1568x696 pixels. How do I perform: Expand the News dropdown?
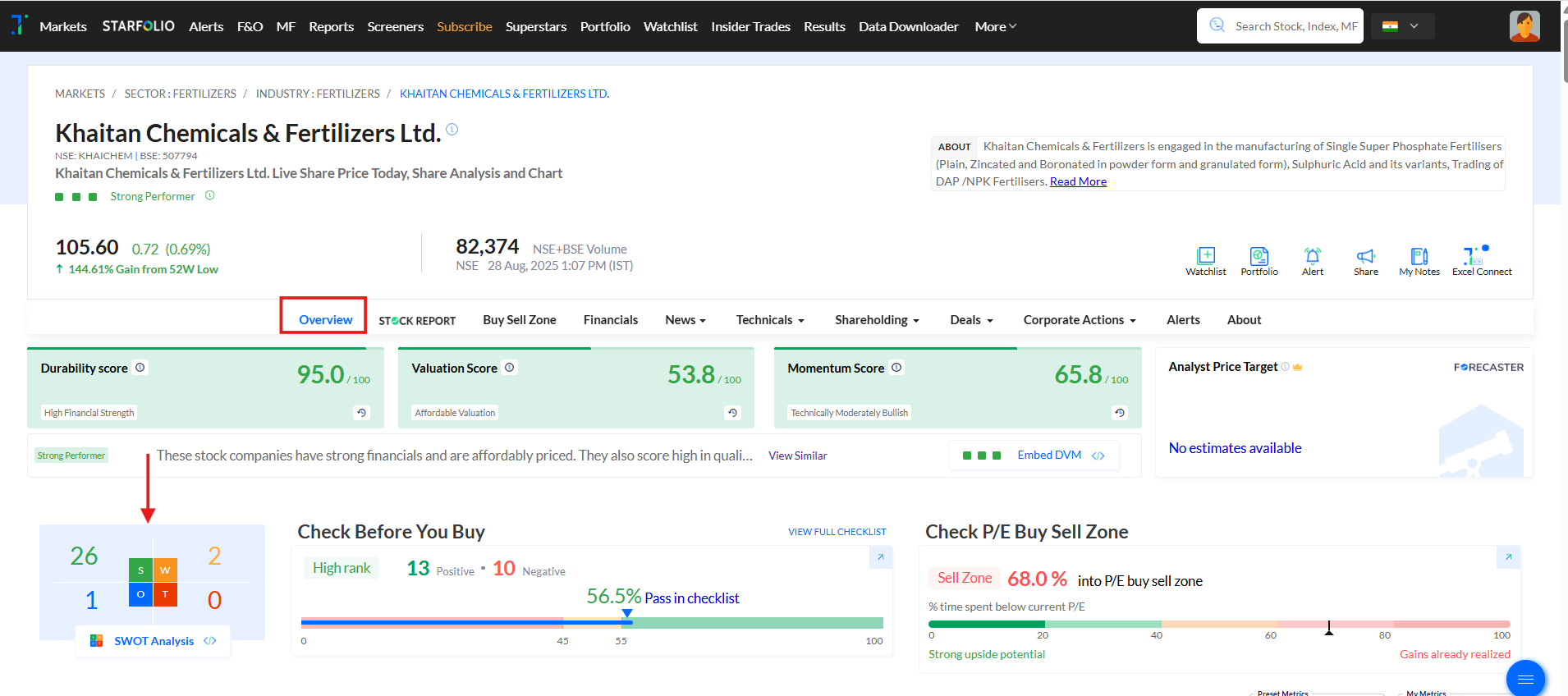[x=685, y=320]
